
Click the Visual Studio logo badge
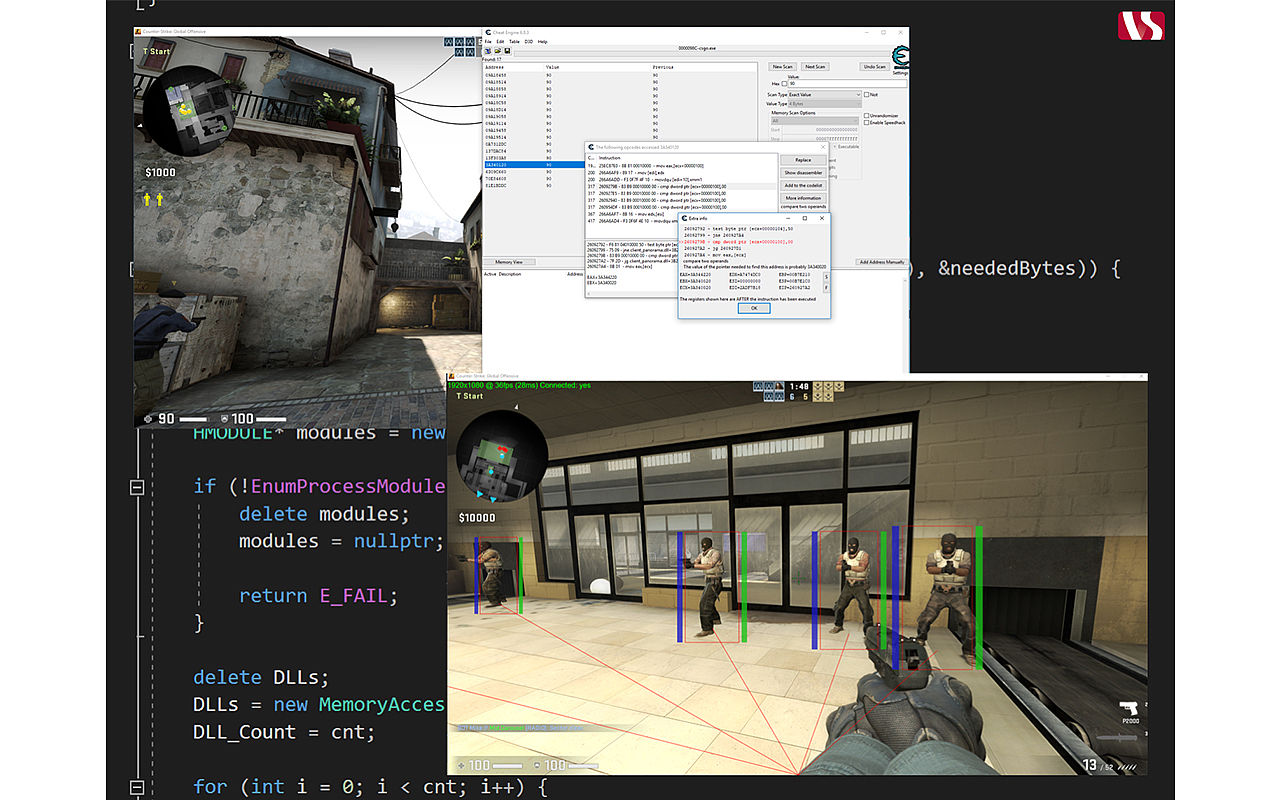[x=1141, y=26]
